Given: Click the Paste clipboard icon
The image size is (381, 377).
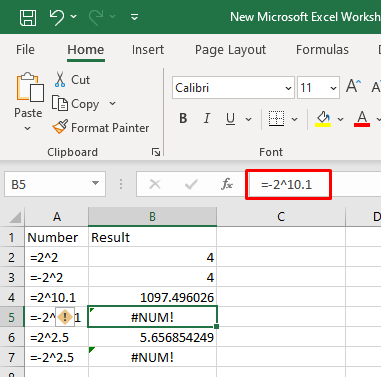Looking at the screenshot, I should pyautogui.click(x=30, y=87).
